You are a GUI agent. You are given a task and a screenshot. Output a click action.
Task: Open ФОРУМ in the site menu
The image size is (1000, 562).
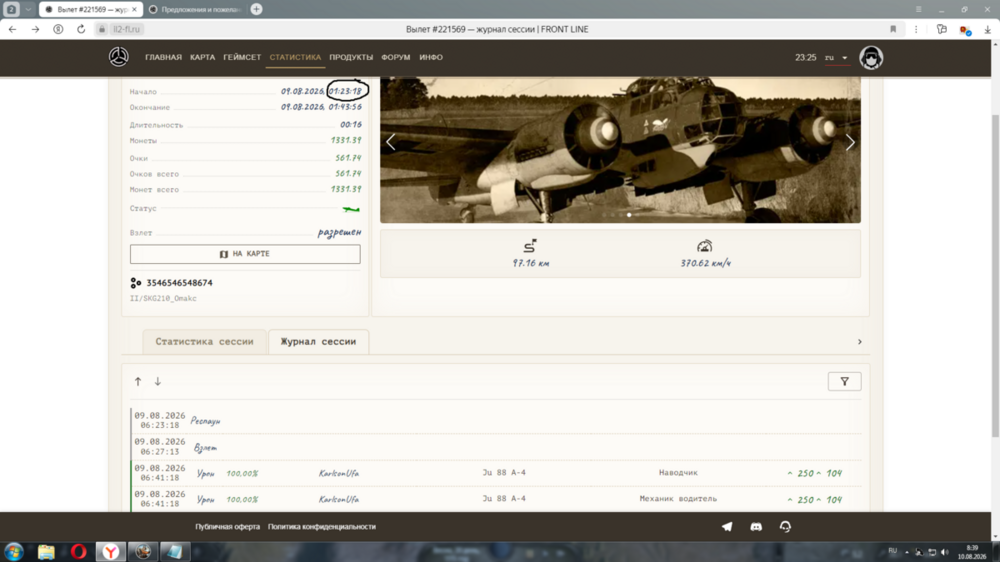point(395,57)
